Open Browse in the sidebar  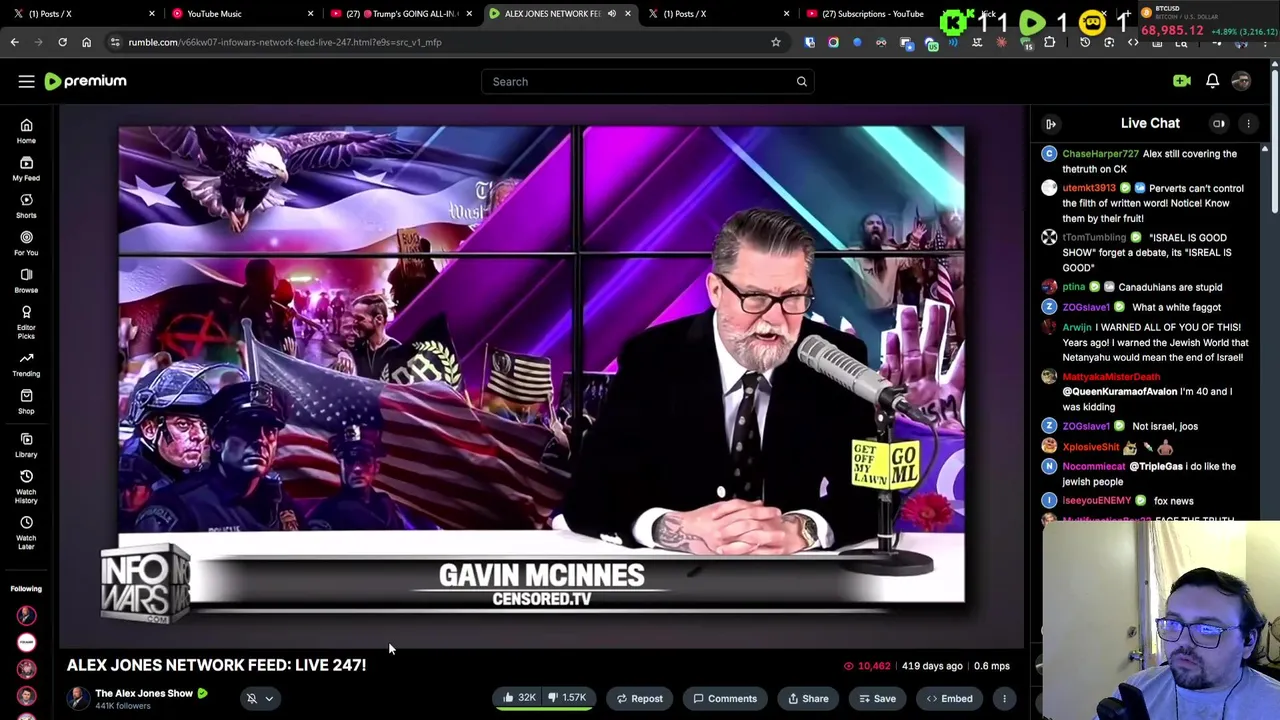tap(26, 280)
